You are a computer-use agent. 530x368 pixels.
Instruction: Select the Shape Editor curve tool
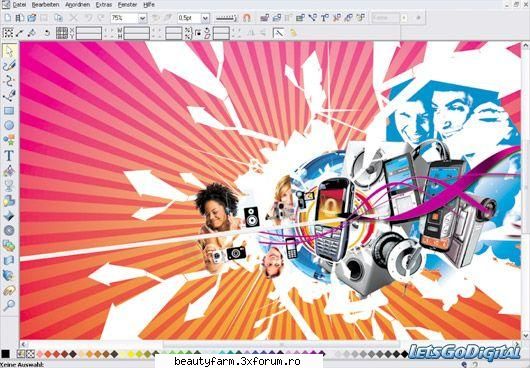9,81
